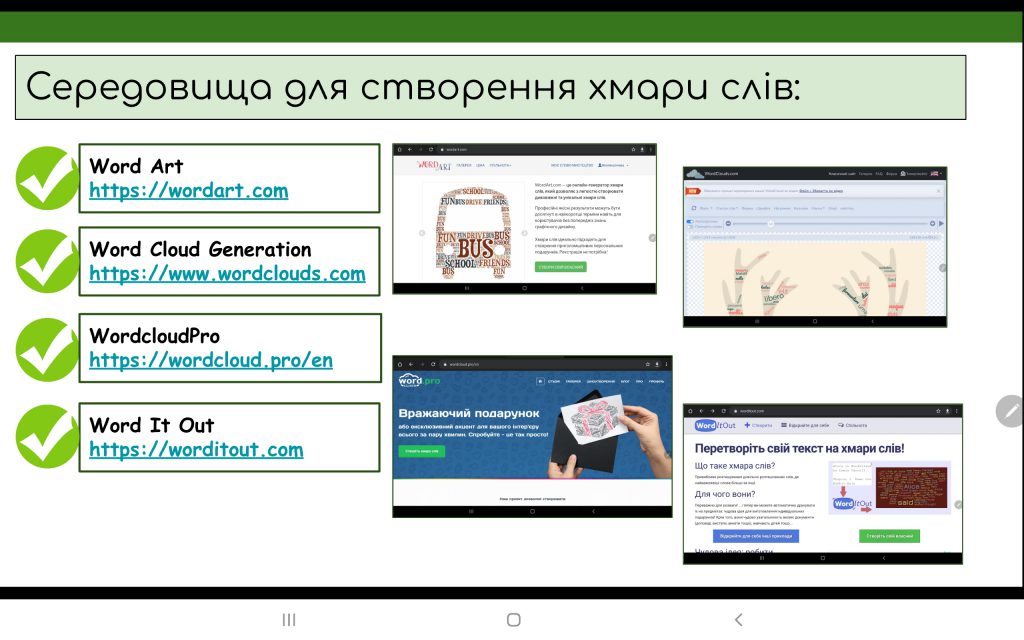Click the refresh icon in the WordArt browser toolbar
Image resolution: width=1024 pixels, height=640 pixels.
click(430, 149)
